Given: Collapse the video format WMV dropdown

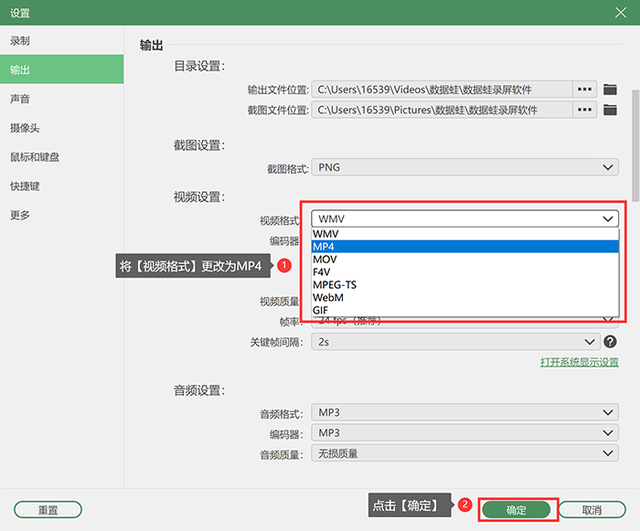Looking at the screenshot, I should pyautogui.click(x=465, y=219).
